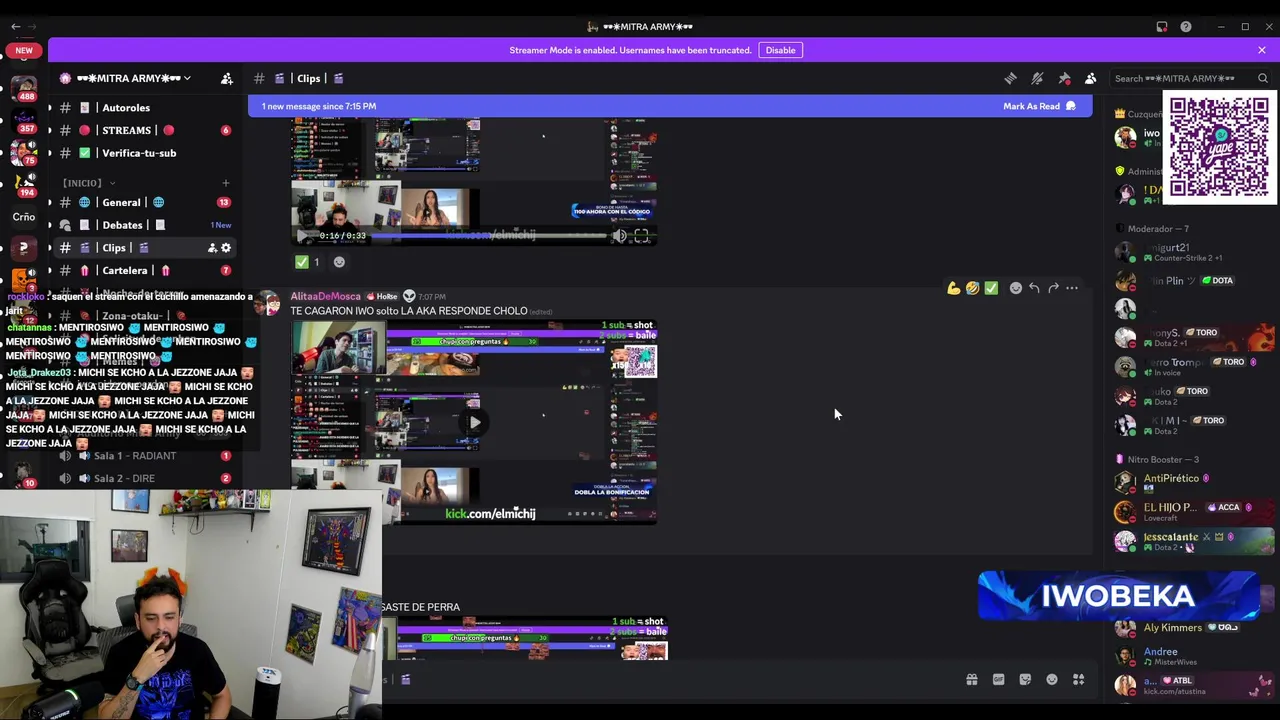
Task: Open server icon with 357 badge
Action: [x=23, y=120]
